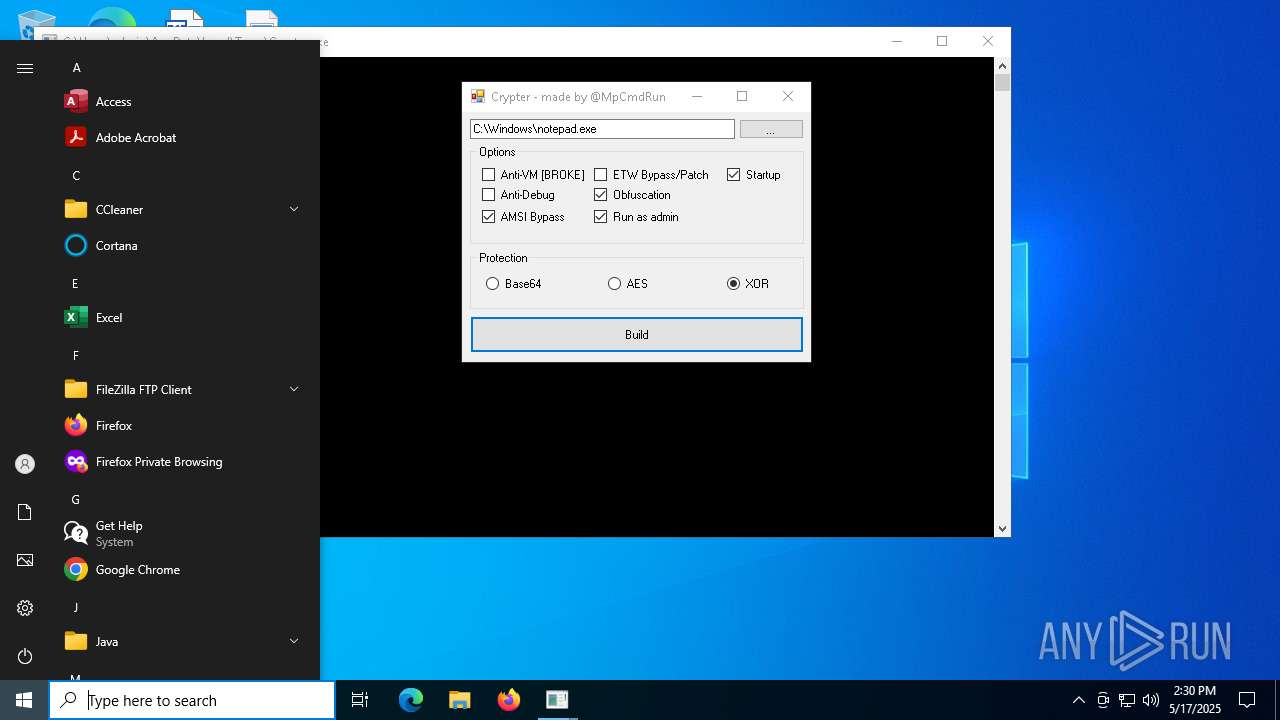The height and width of the screenshot is (720, 1280).
Task: Open Documents from the Start sidebar
Action: click(x=25, y=512)
